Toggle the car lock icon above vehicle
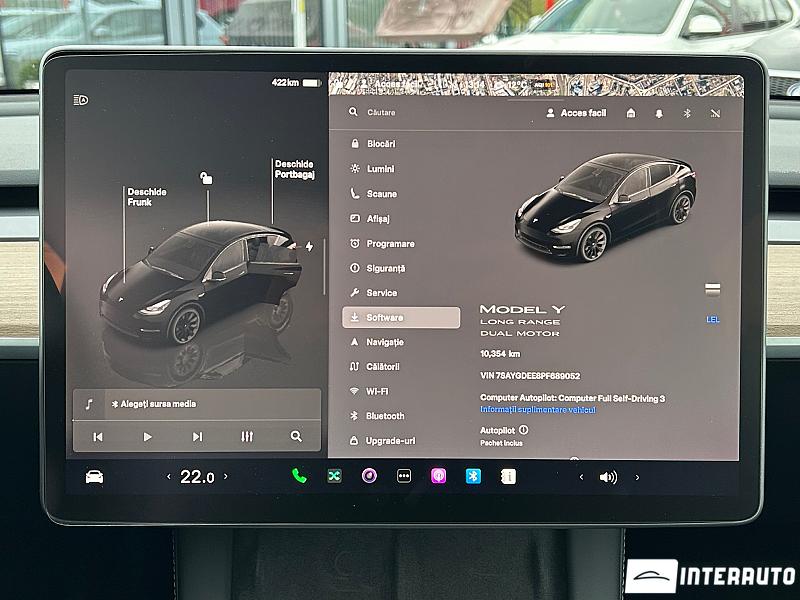 (x=206, y=179)
